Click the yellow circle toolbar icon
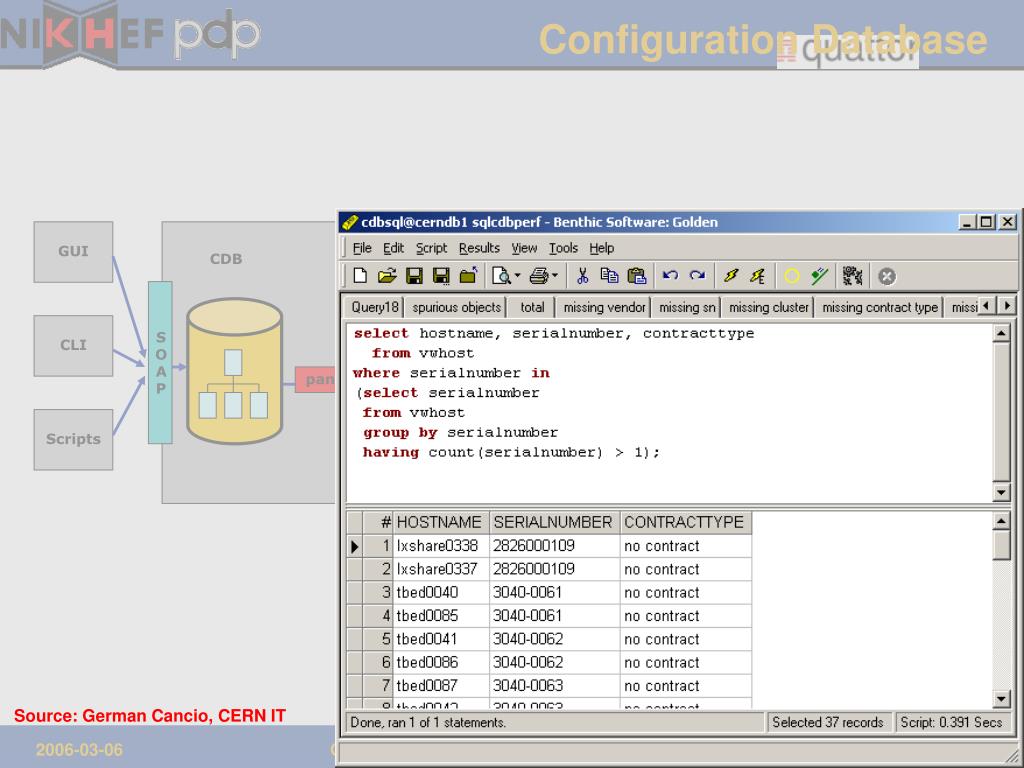The width and height of the screenshot is (1024, 768). click(x=792, y=276)
